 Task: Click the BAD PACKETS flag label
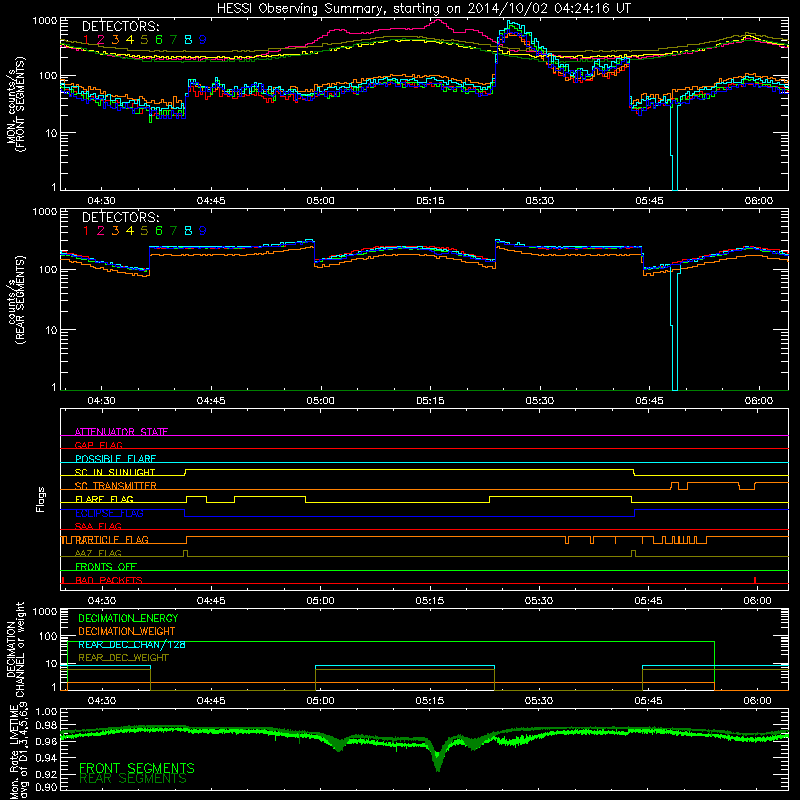pyautogui.click(x=109, y=580)
